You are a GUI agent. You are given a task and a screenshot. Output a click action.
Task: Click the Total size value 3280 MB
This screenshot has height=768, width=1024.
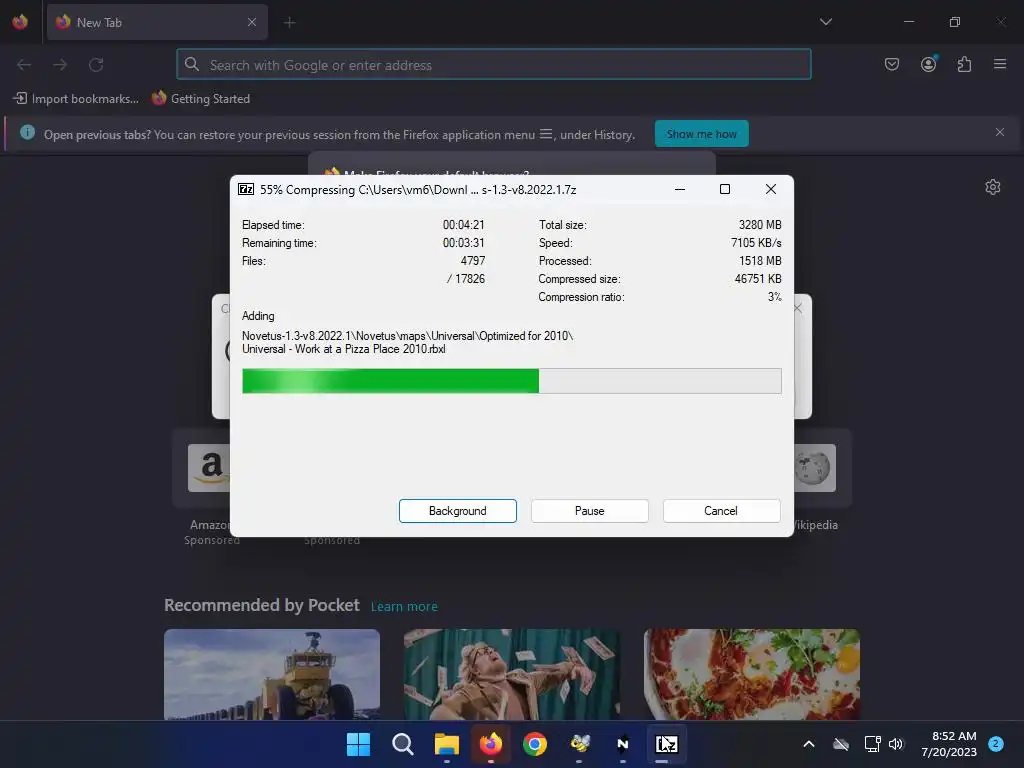(760, 225)
